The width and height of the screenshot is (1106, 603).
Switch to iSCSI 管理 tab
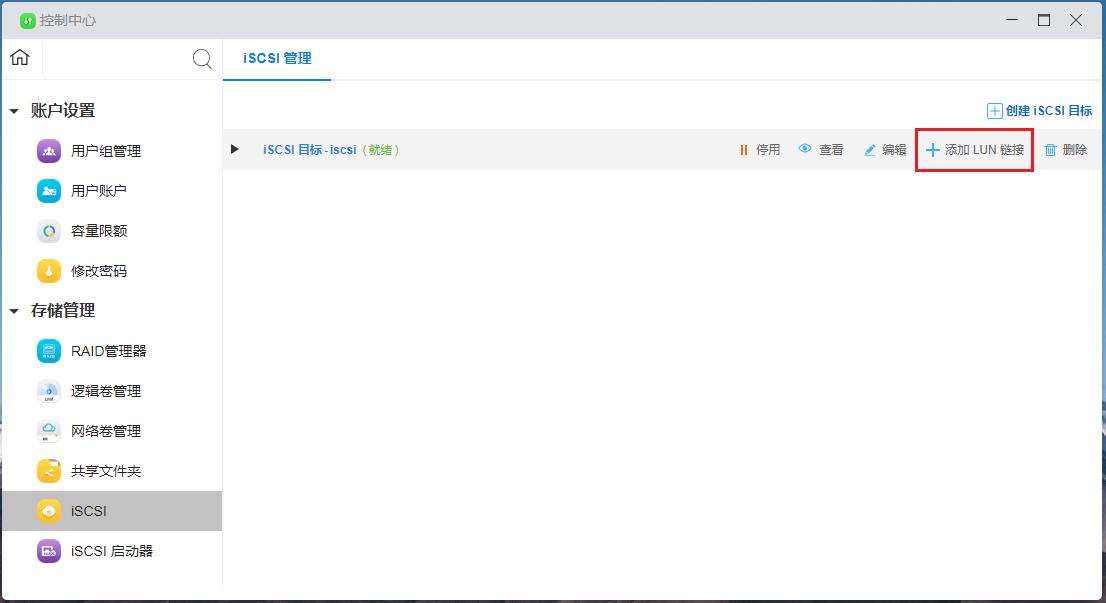277,58
